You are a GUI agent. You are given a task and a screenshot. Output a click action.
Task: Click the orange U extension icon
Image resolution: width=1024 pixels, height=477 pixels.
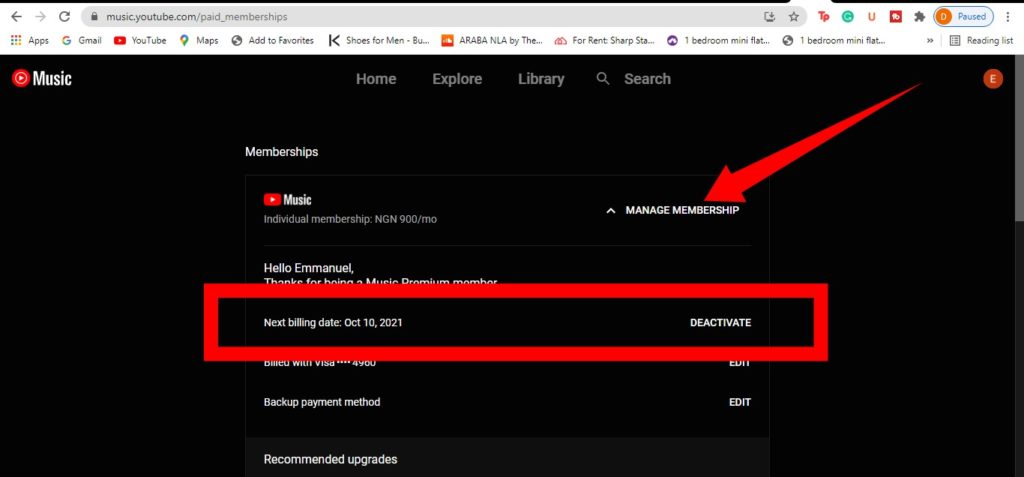pyautogui.click(x=871, y=17)
